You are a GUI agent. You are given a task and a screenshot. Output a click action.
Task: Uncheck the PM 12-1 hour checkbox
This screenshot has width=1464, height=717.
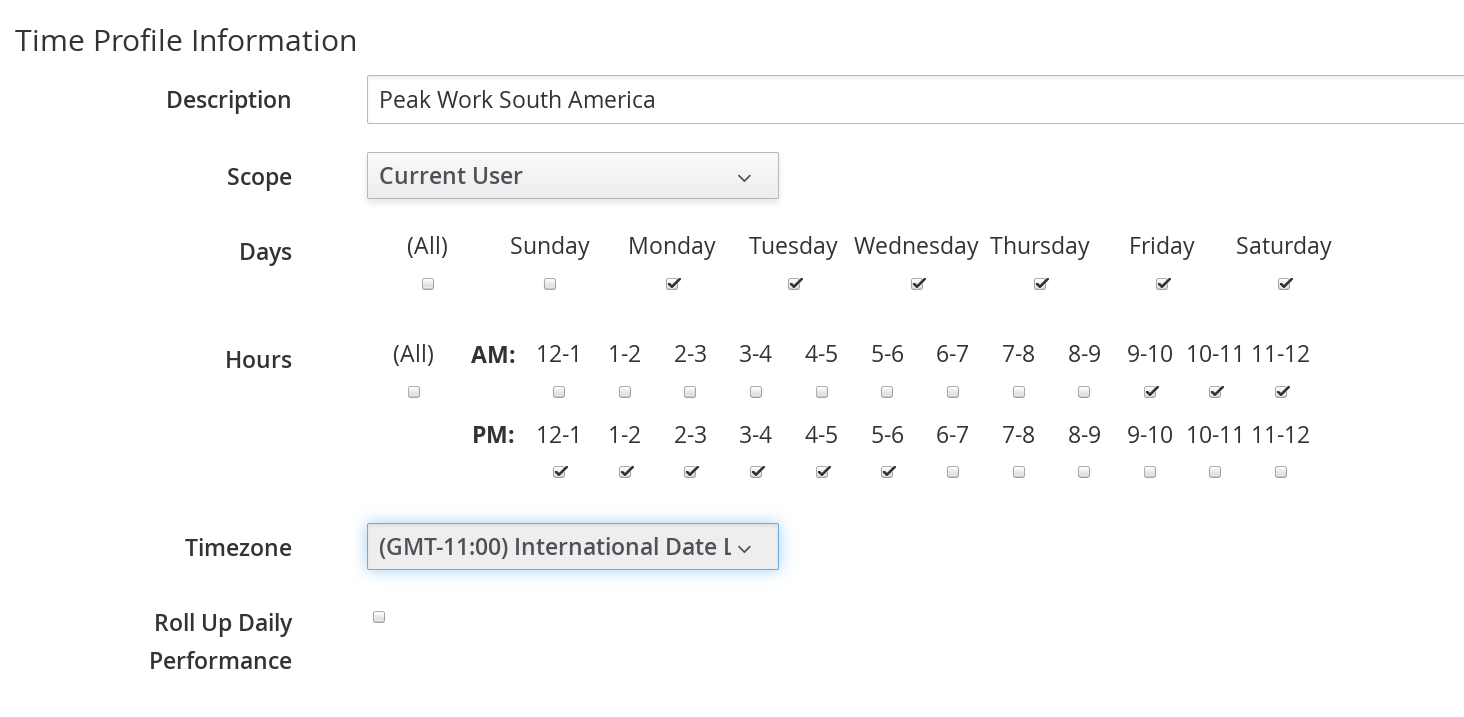559,472
